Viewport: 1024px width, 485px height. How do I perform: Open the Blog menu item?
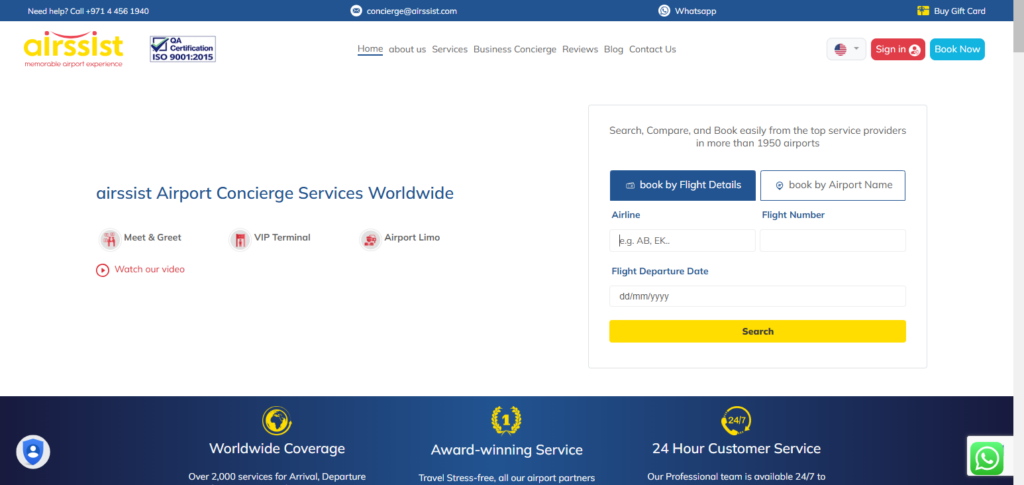[x=614, y=50]
